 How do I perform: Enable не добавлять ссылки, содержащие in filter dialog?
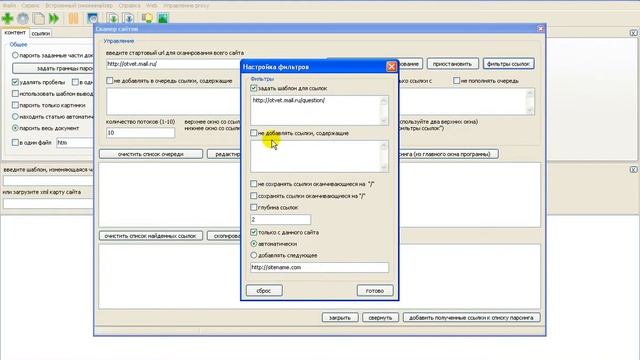coord(253,133)
